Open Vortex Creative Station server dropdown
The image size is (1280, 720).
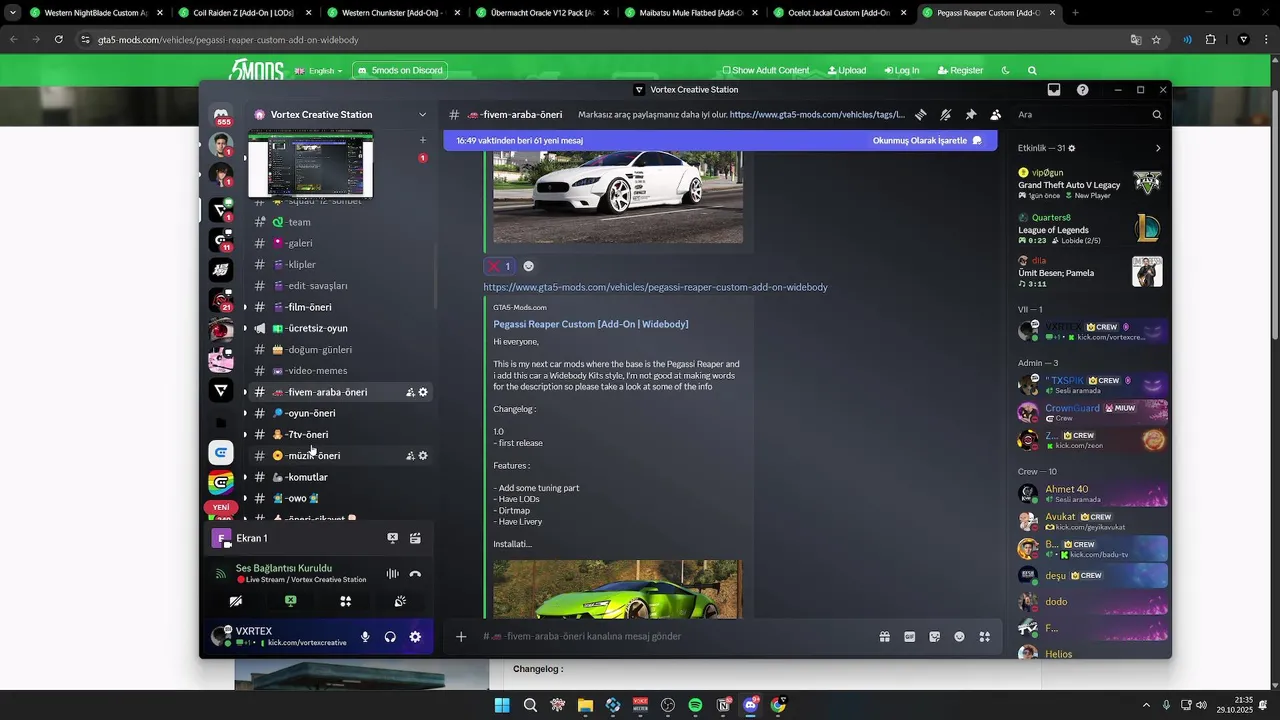point(423,115)
